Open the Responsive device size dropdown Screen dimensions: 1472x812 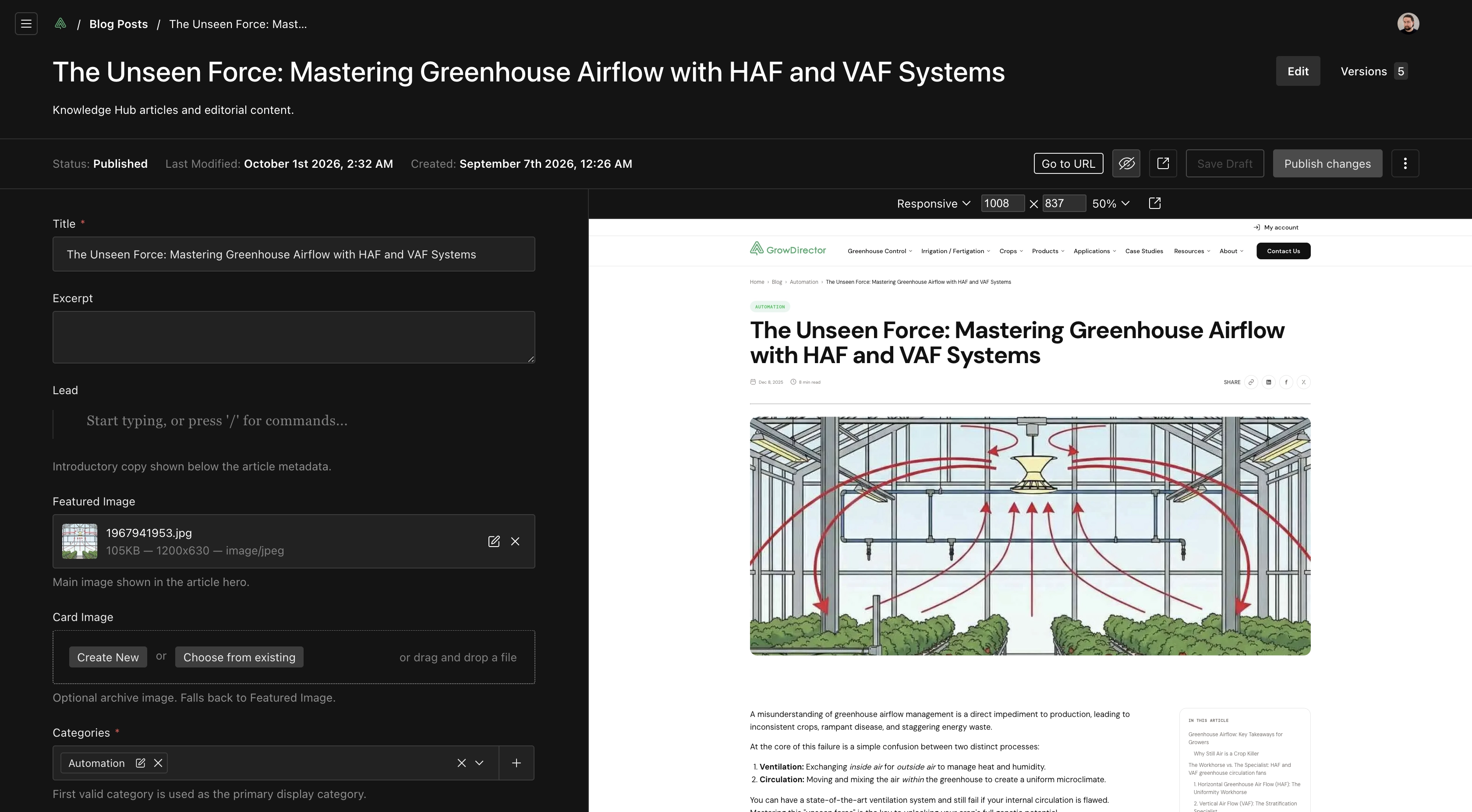934,203
